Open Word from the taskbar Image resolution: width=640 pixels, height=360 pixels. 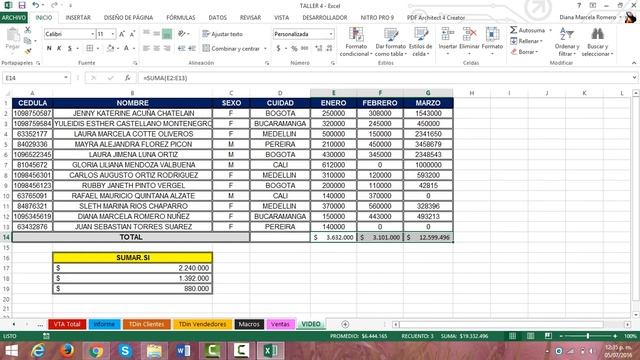[183, 351]
